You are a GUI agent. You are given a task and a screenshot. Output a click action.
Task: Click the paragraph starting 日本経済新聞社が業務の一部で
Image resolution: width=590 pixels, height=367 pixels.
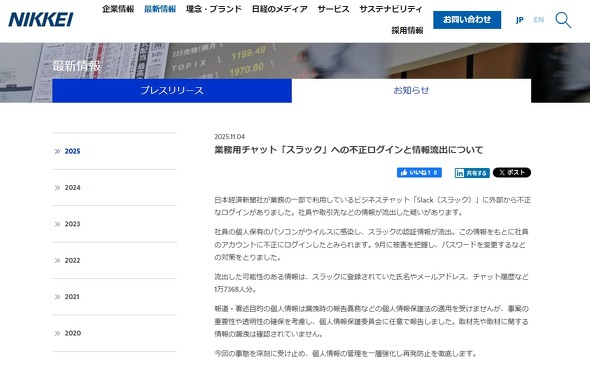pyautogui.click(x=373, y=206)
